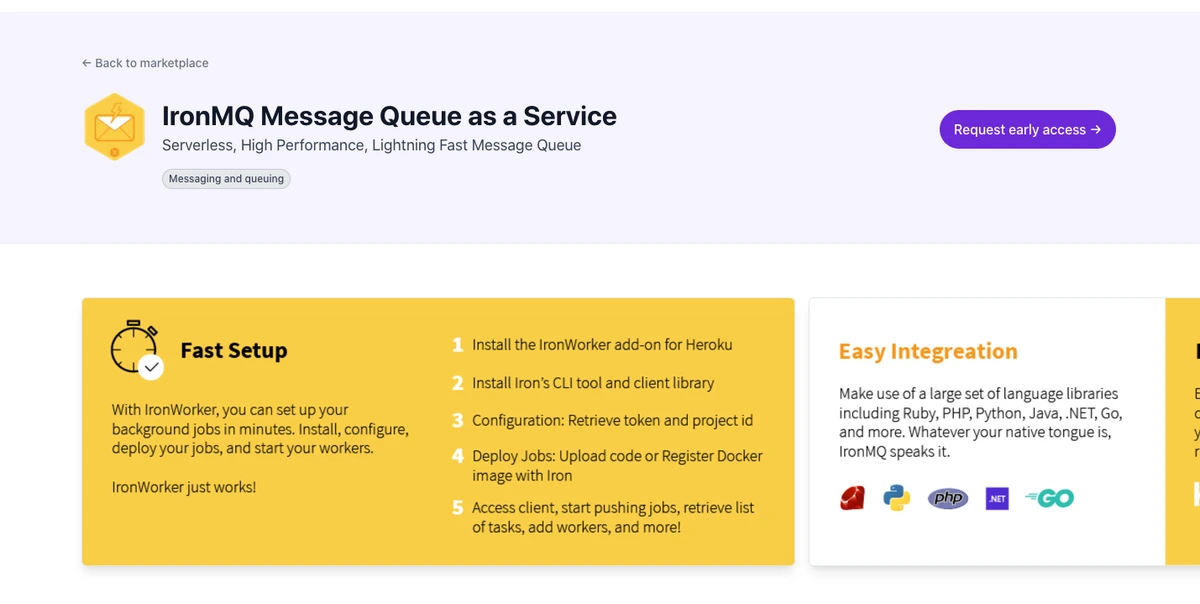This screenshot has width=1200, height=604.
Task: Click the Request early access button
Action: coord(1027,129)
